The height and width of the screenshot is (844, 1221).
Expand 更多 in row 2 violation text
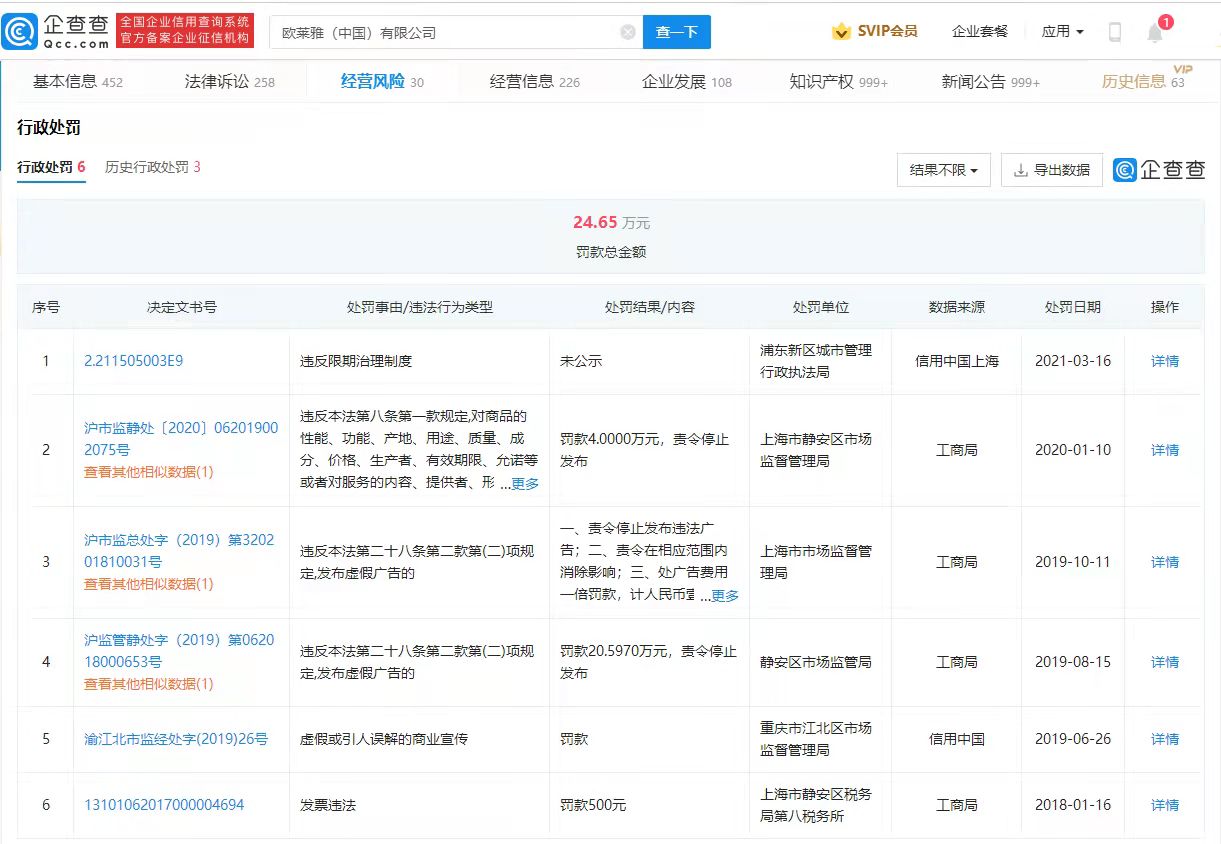click(525, 484)
